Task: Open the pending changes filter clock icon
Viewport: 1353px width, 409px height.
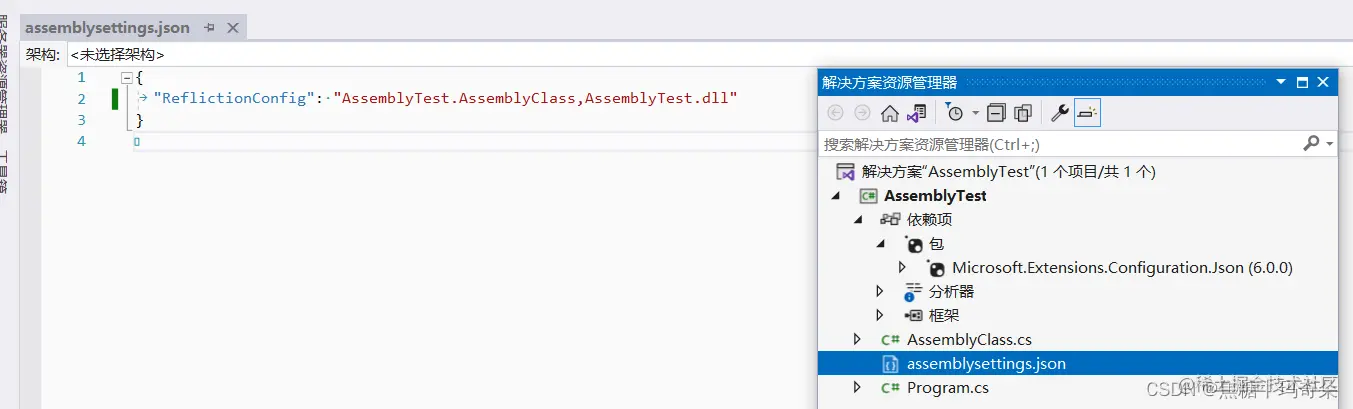Action: tap(955, 113)
